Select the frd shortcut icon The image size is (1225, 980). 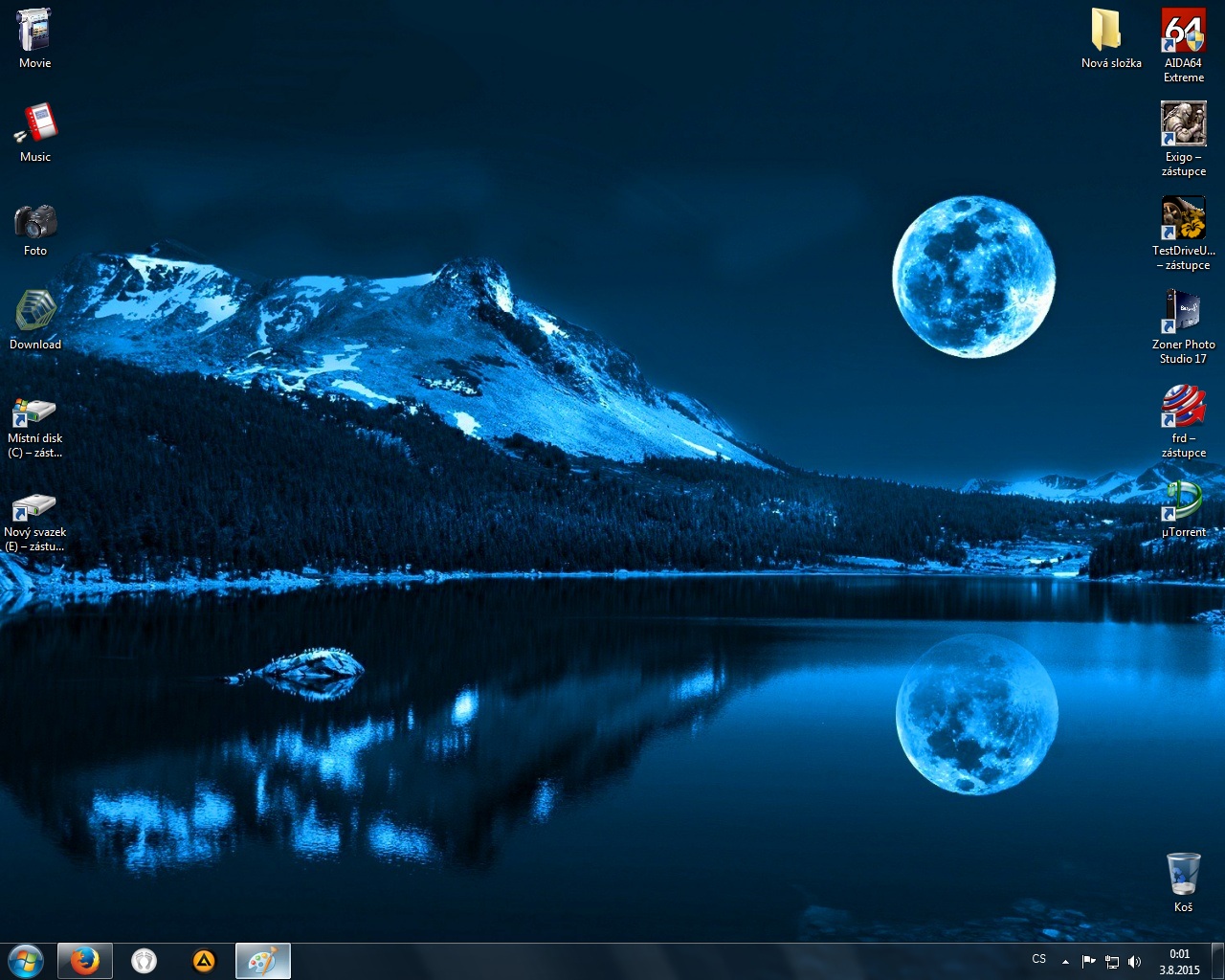click(x=1184, y=420)
